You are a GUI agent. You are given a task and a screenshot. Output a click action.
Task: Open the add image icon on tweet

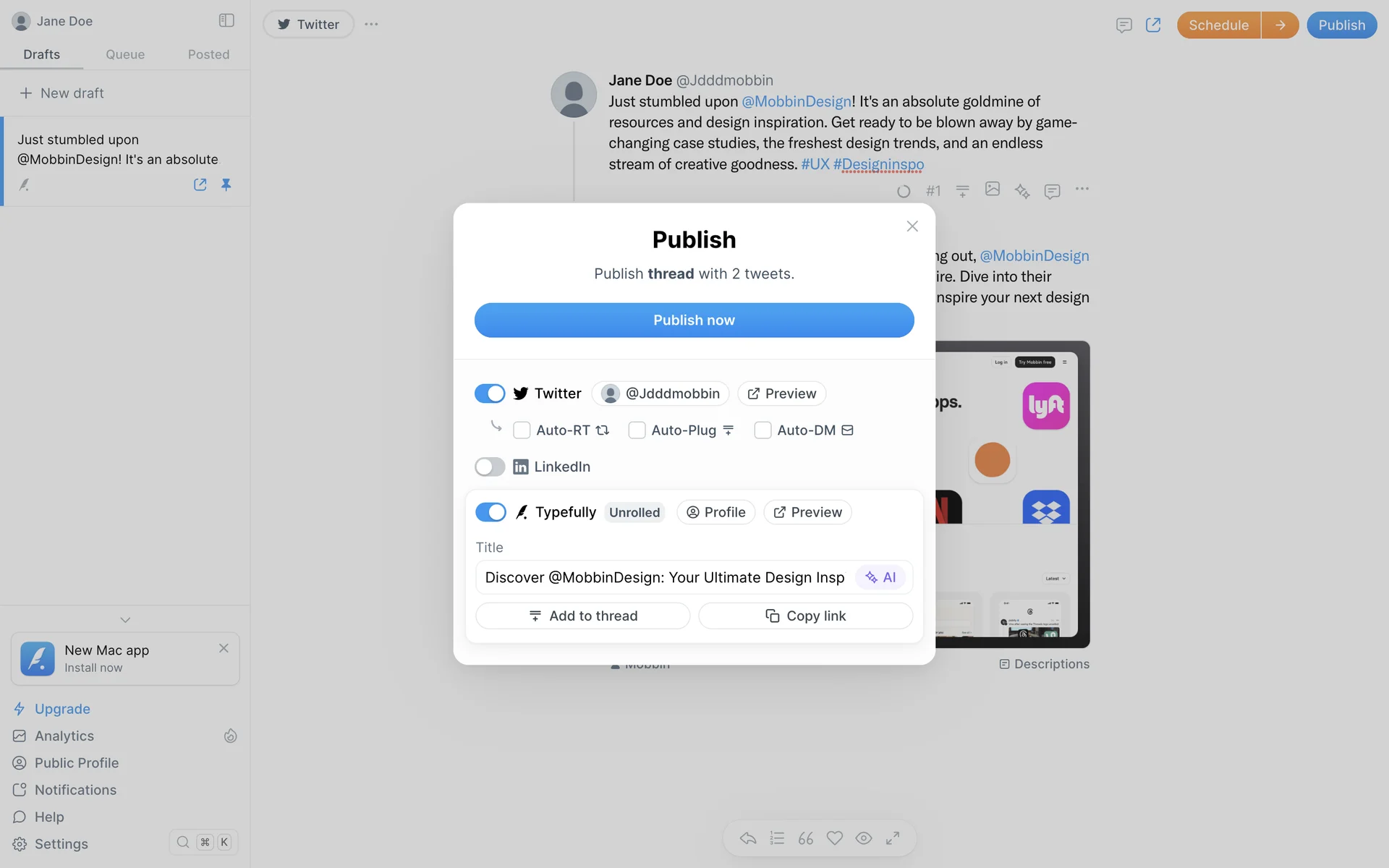[x=993, y=190]
